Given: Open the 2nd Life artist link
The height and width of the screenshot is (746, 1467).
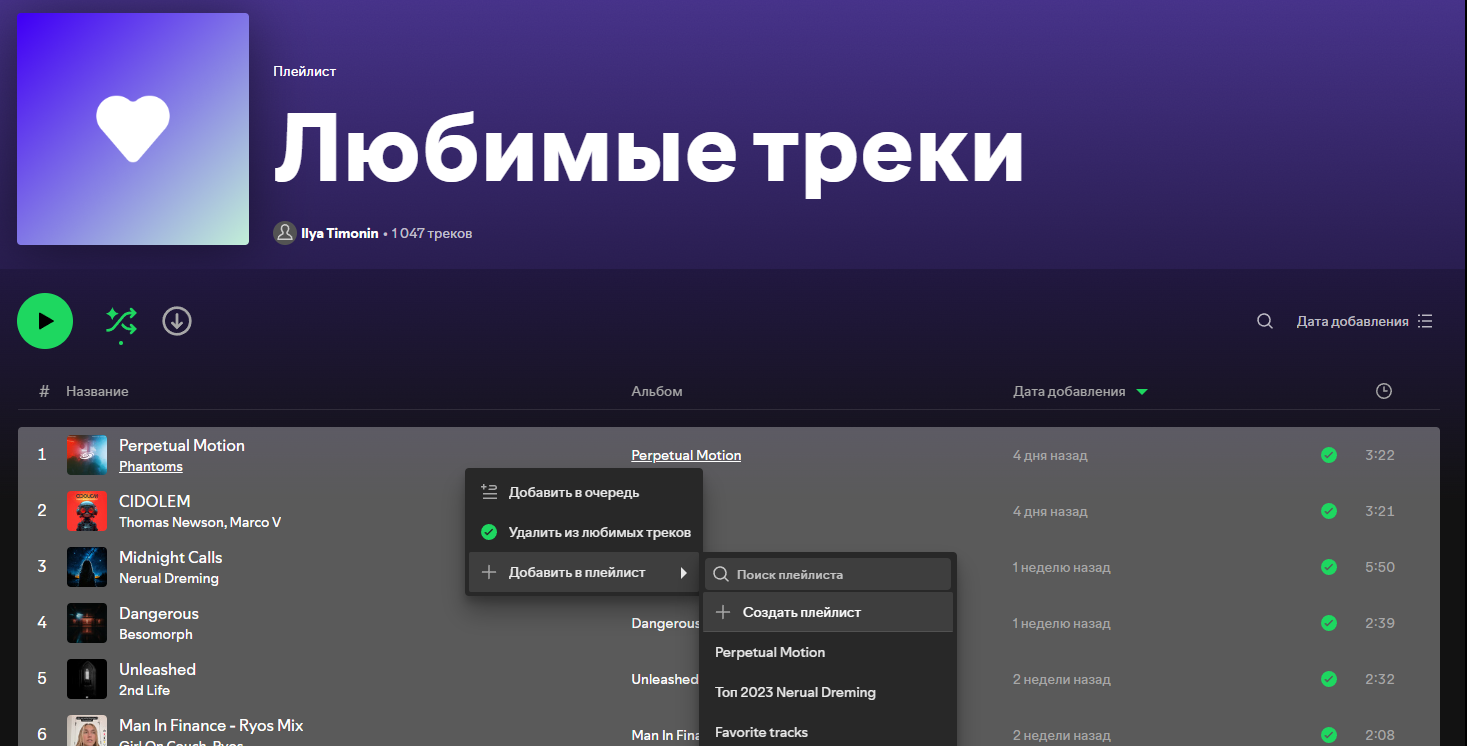Looking at the screenshot, I should point(145,690).
